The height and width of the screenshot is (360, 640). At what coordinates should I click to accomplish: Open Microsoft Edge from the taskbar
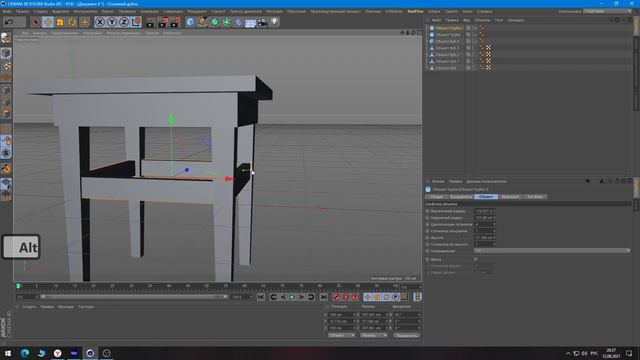pyautogui.click(x=24, y=353)
